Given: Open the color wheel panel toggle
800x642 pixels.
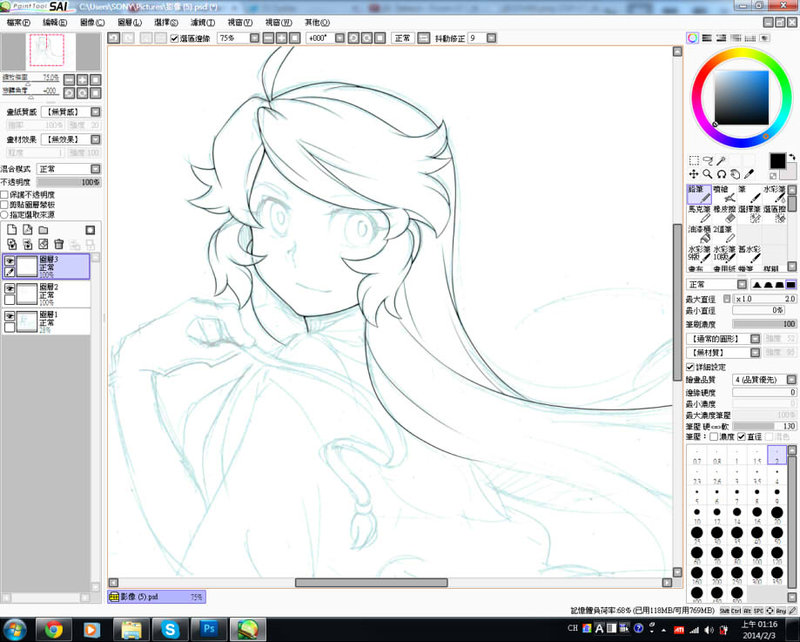Looking at the screenshot, I should click(x=692, y=38).
